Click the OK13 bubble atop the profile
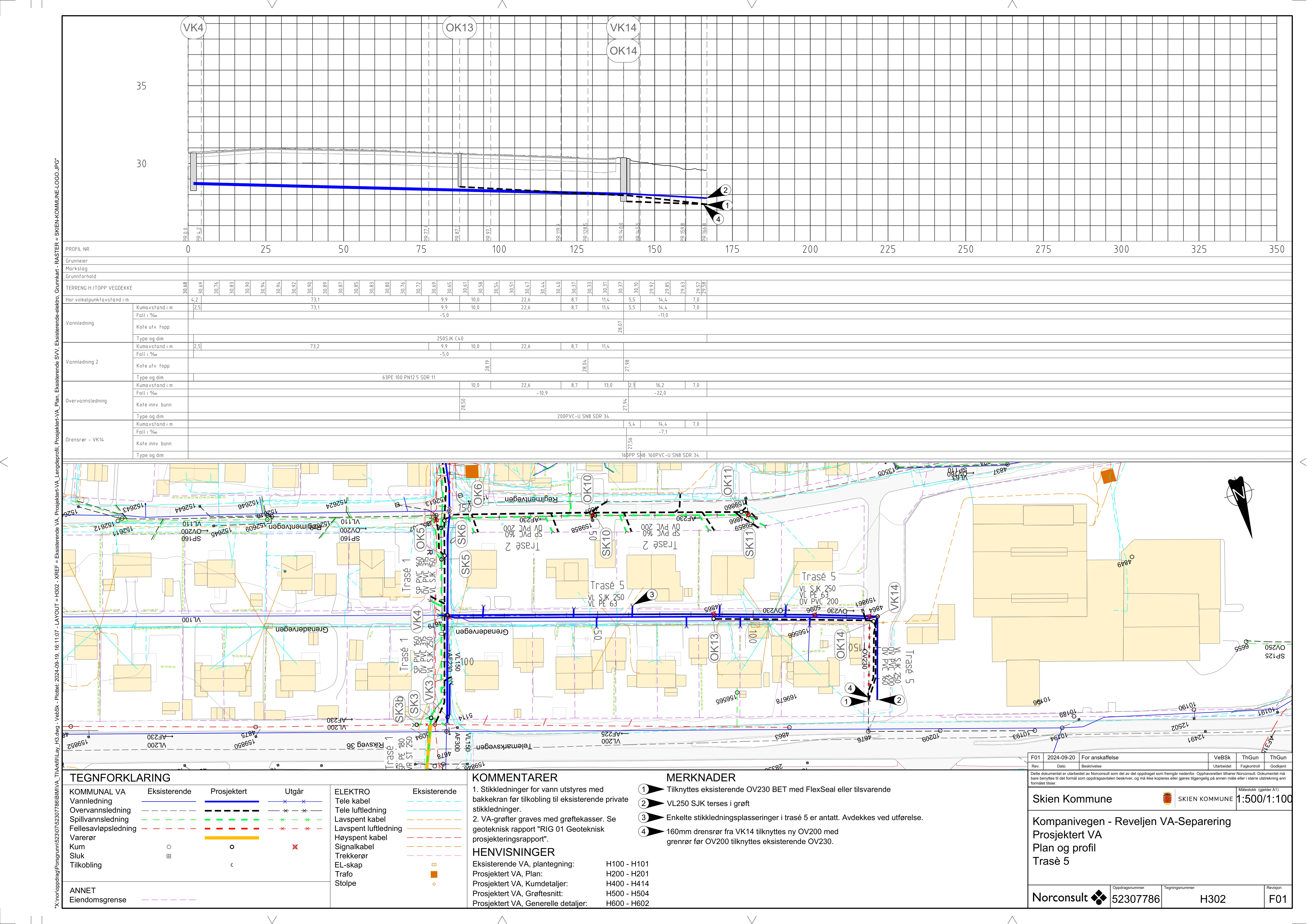 (459, 27)
